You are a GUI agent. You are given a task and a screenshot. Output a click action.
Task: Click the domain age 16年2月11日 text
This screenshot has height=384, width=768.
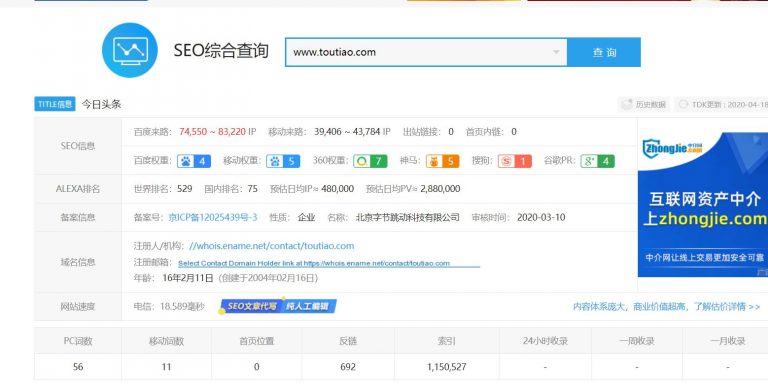(188, 278)
